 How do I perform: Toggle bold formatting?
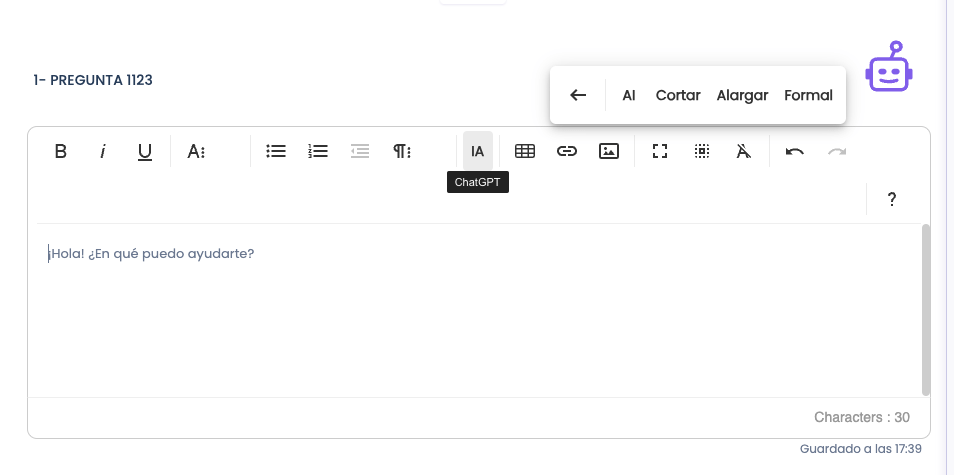click(60, 151)
